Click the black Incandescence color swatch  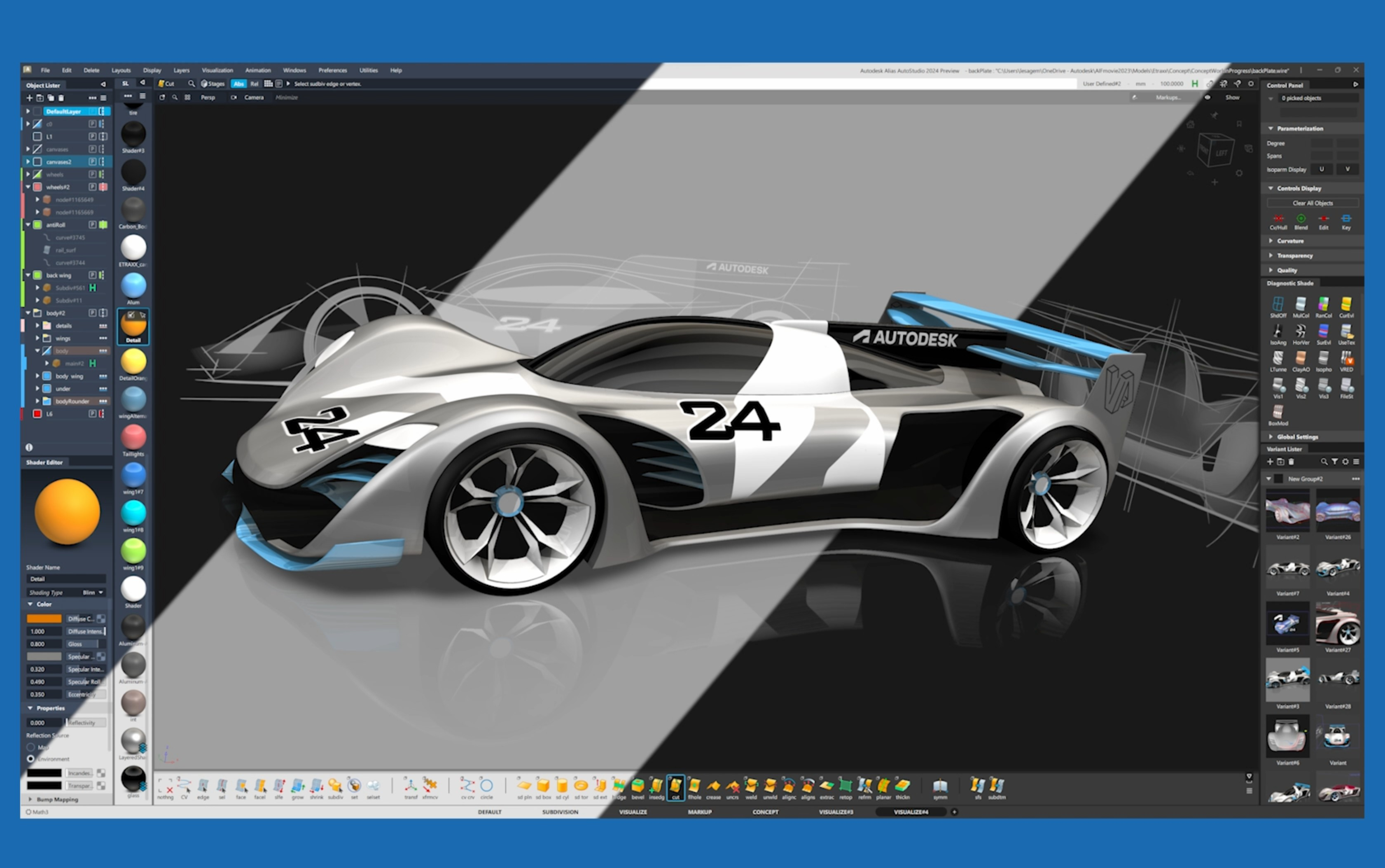(44, 773)
